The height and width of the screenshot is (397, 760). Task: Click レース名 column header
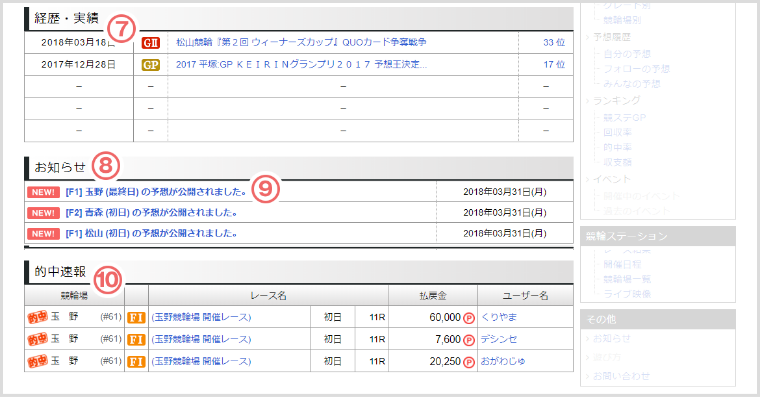click(269, 296)
